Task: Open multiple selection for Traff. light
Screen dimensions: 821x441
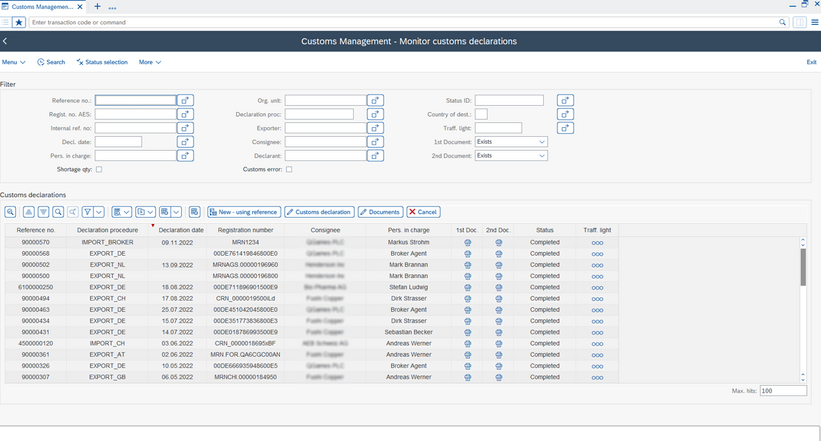Action: pos(565,128)
